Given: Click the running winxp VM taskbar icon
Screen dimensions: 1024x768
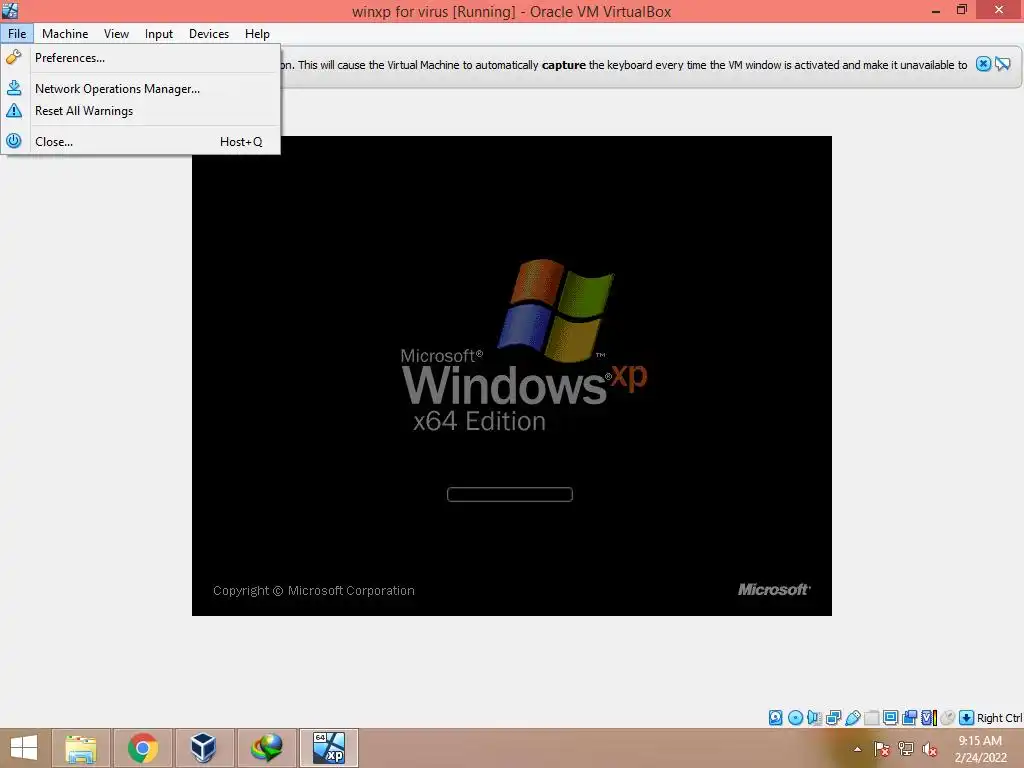Looking at the screenshot, I should click(x=328, y=748).
